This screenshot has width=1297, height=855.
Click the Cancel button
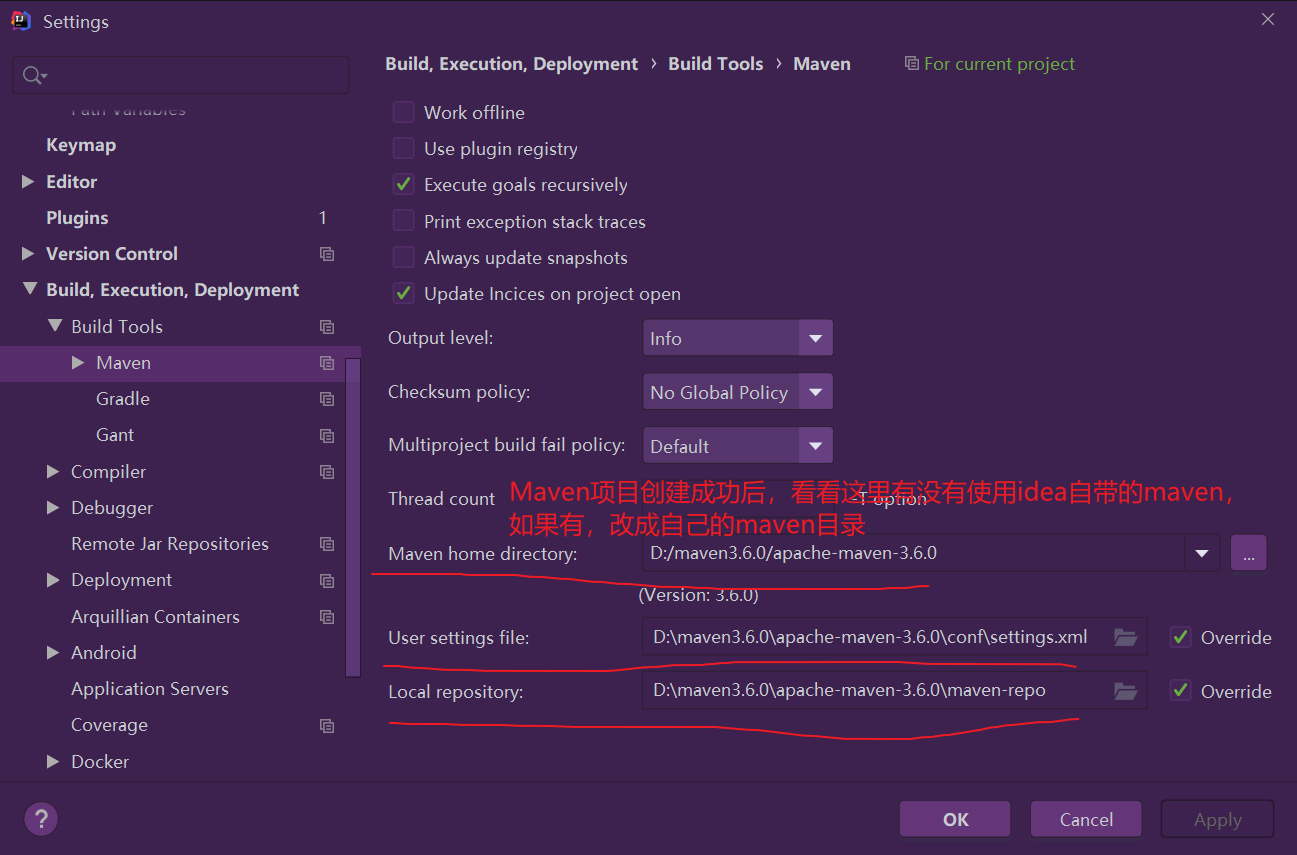[x=1086, y=819]
